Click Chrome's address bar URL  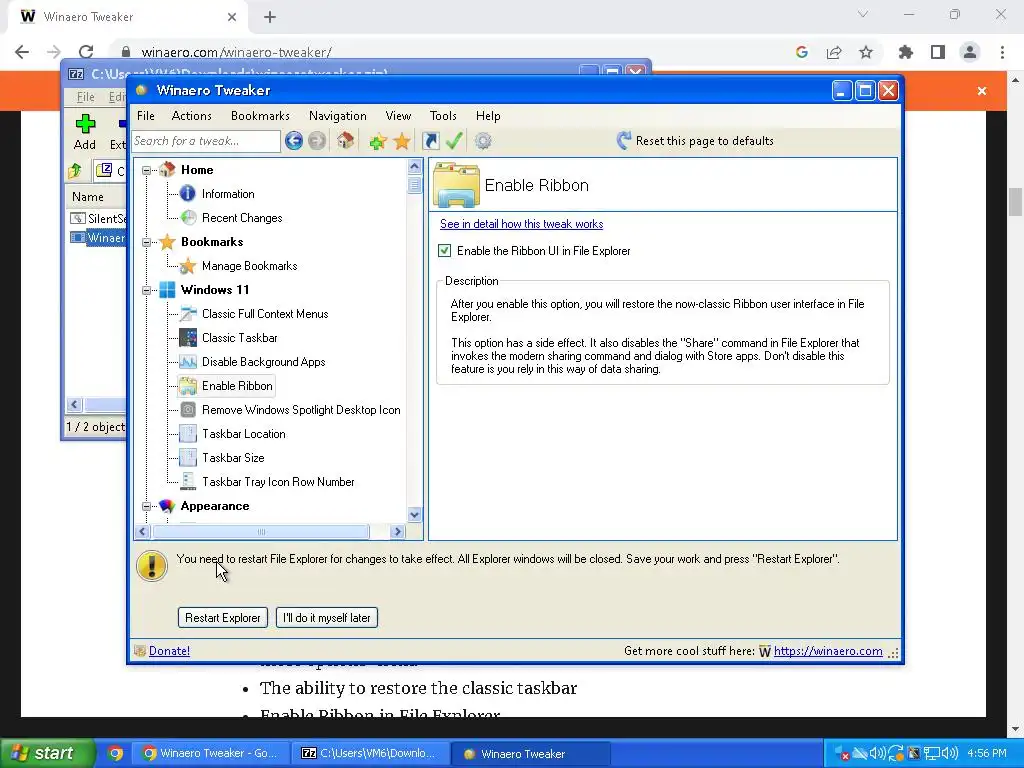pos(236,52)
